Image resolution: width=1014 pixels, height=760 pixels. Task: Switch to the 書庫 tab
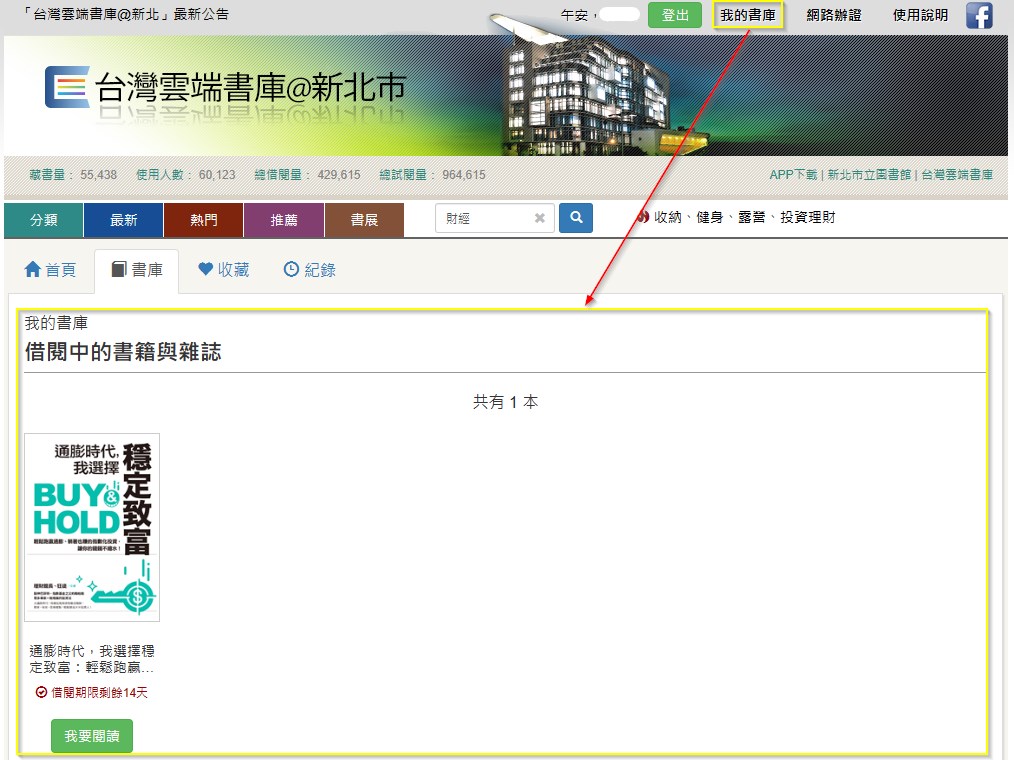pos(136,270)
